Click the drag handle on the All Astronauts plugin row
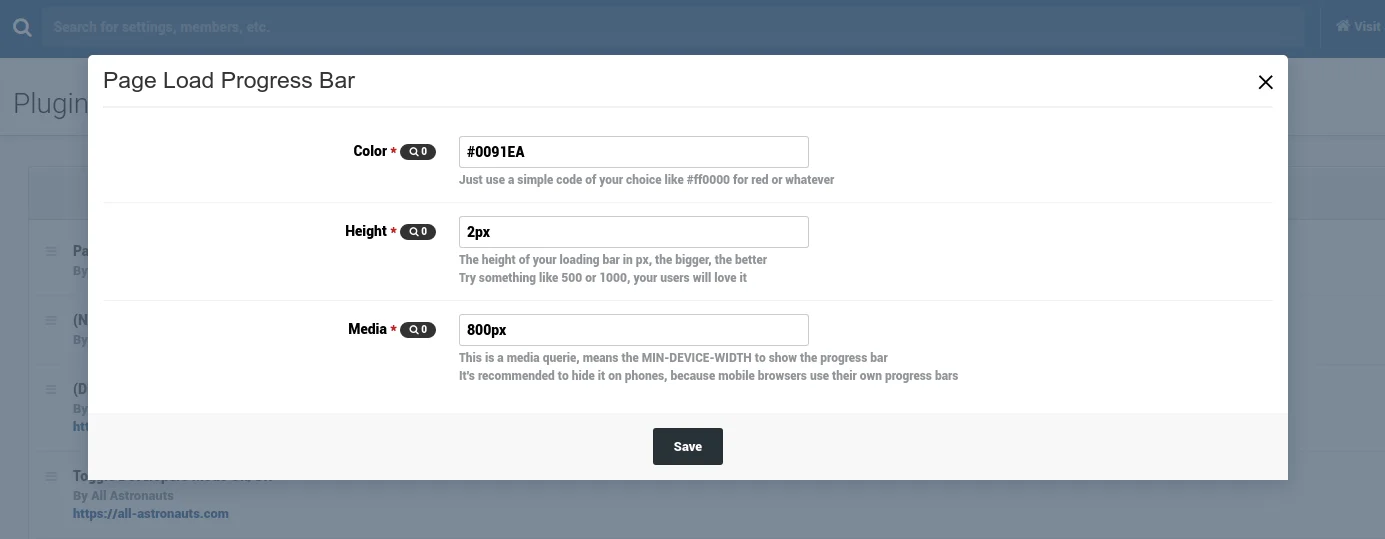Screen dimensions: 1385x539 [51, 477]
